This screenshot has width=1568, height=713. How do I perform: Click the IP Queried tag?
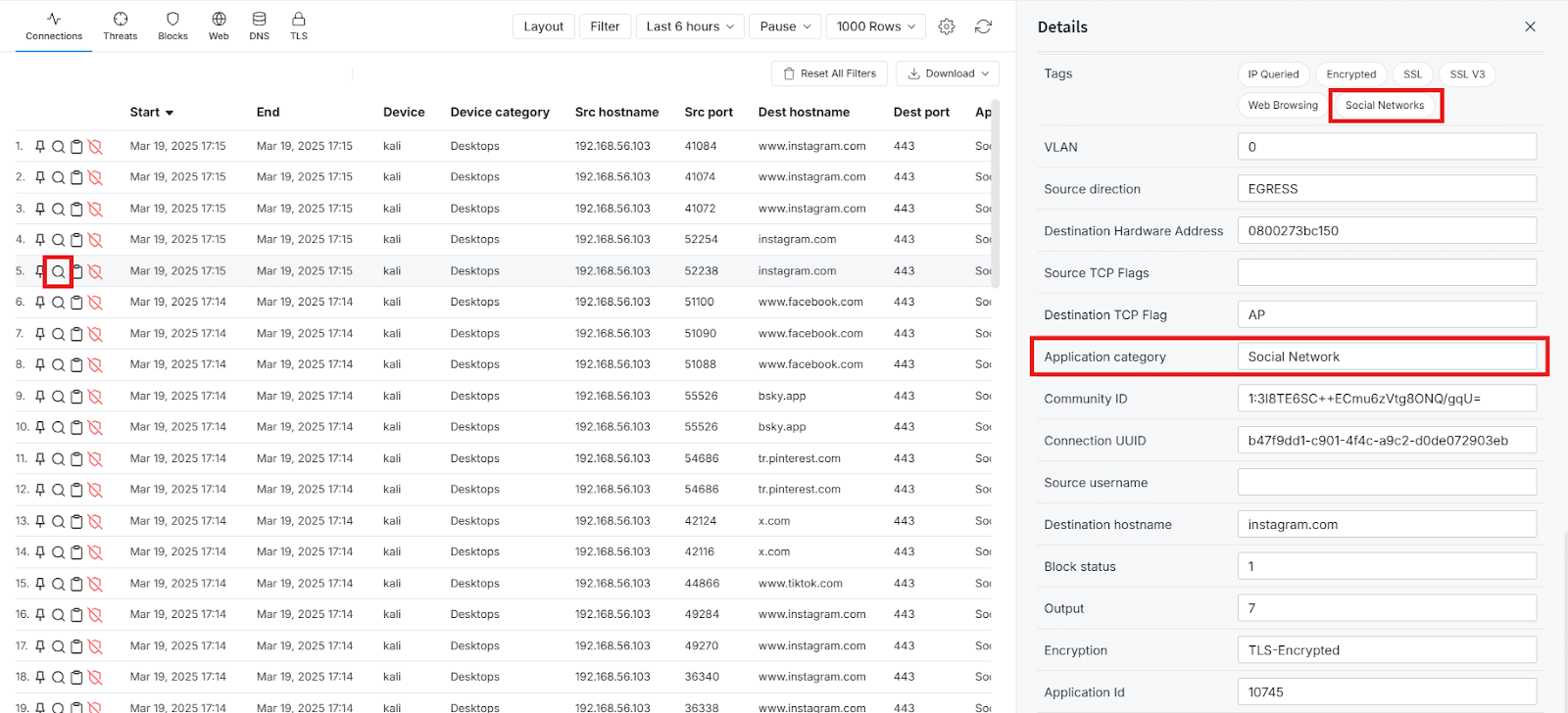tap(1273, 74)
